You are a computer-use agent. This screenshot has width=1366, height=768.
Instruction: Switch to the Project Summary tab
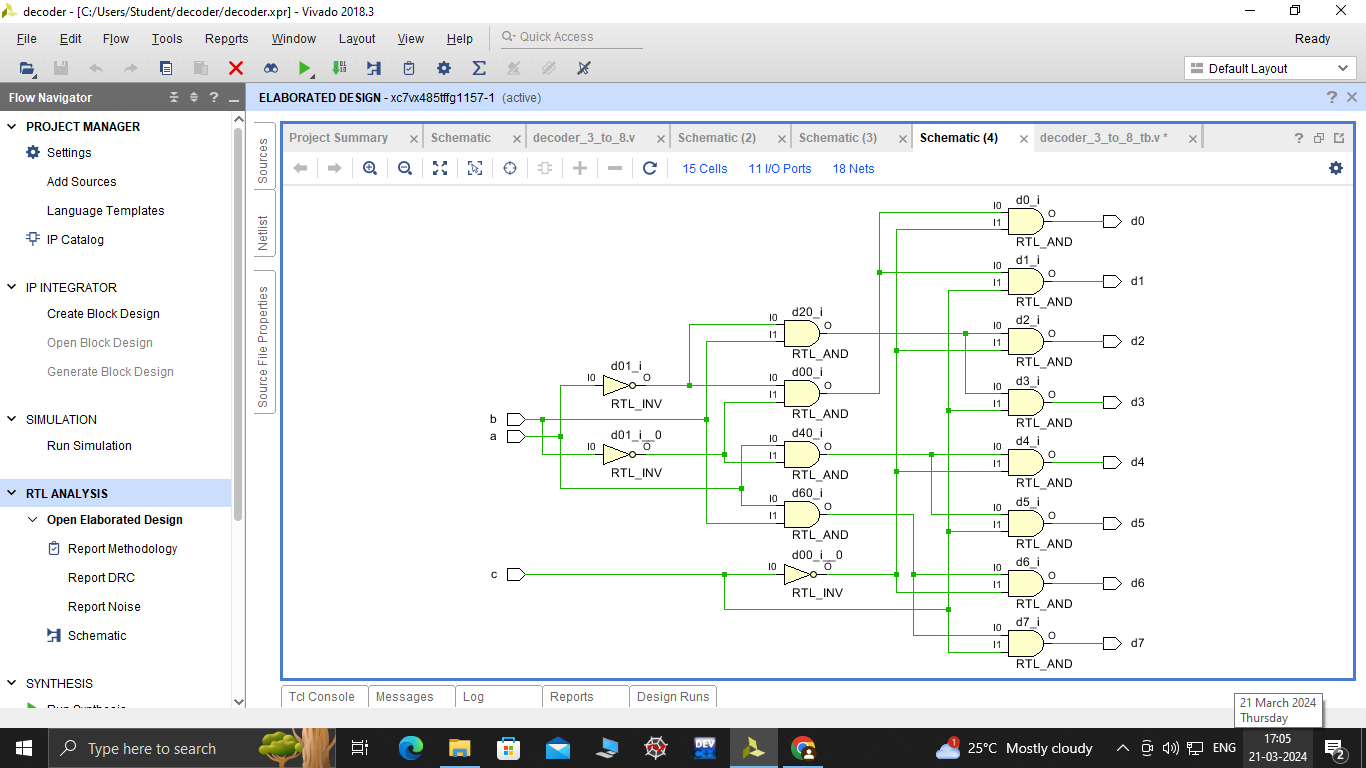[338, 138]
